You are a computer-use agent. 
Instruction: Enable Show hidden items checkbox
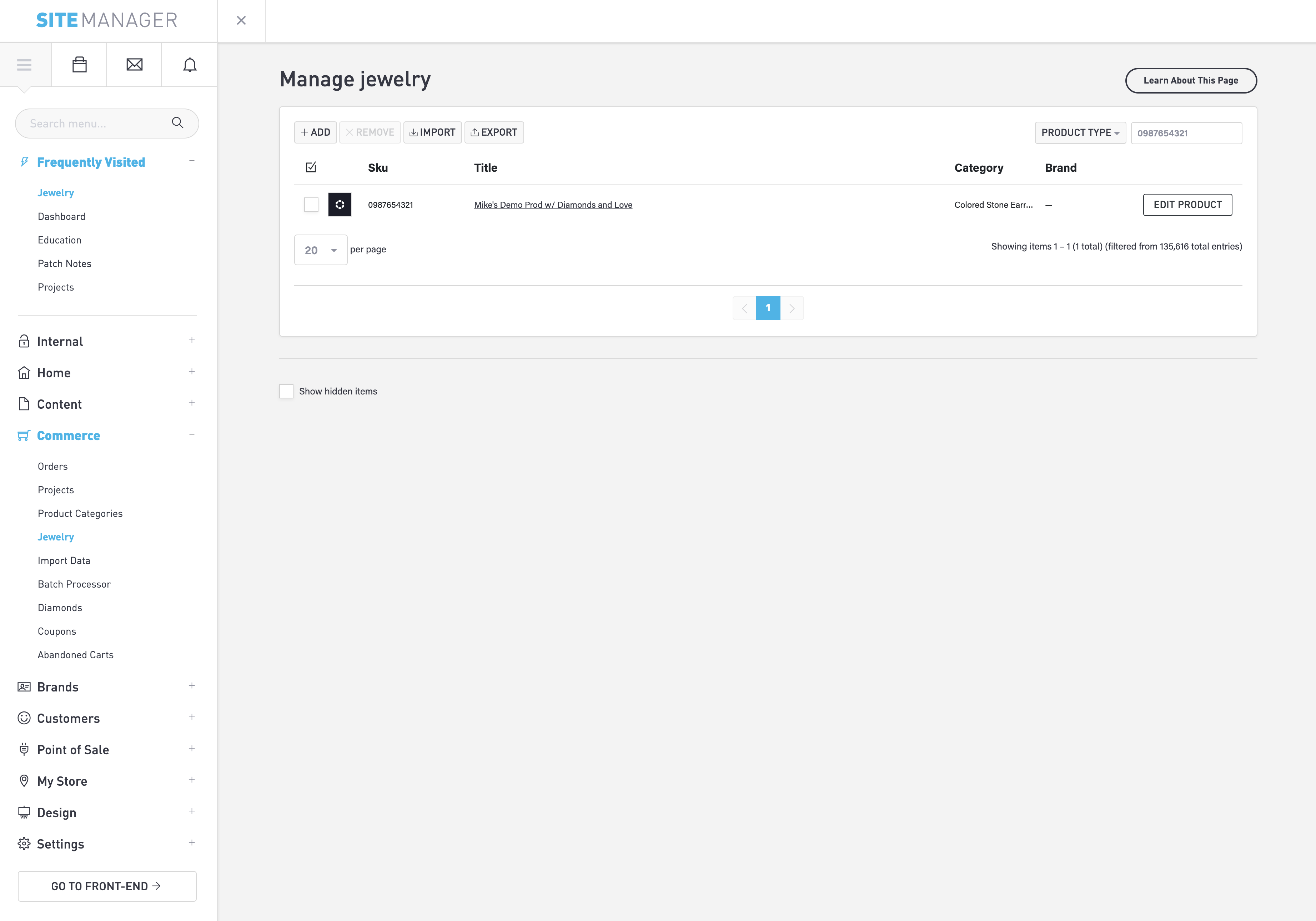pos(286,392)
